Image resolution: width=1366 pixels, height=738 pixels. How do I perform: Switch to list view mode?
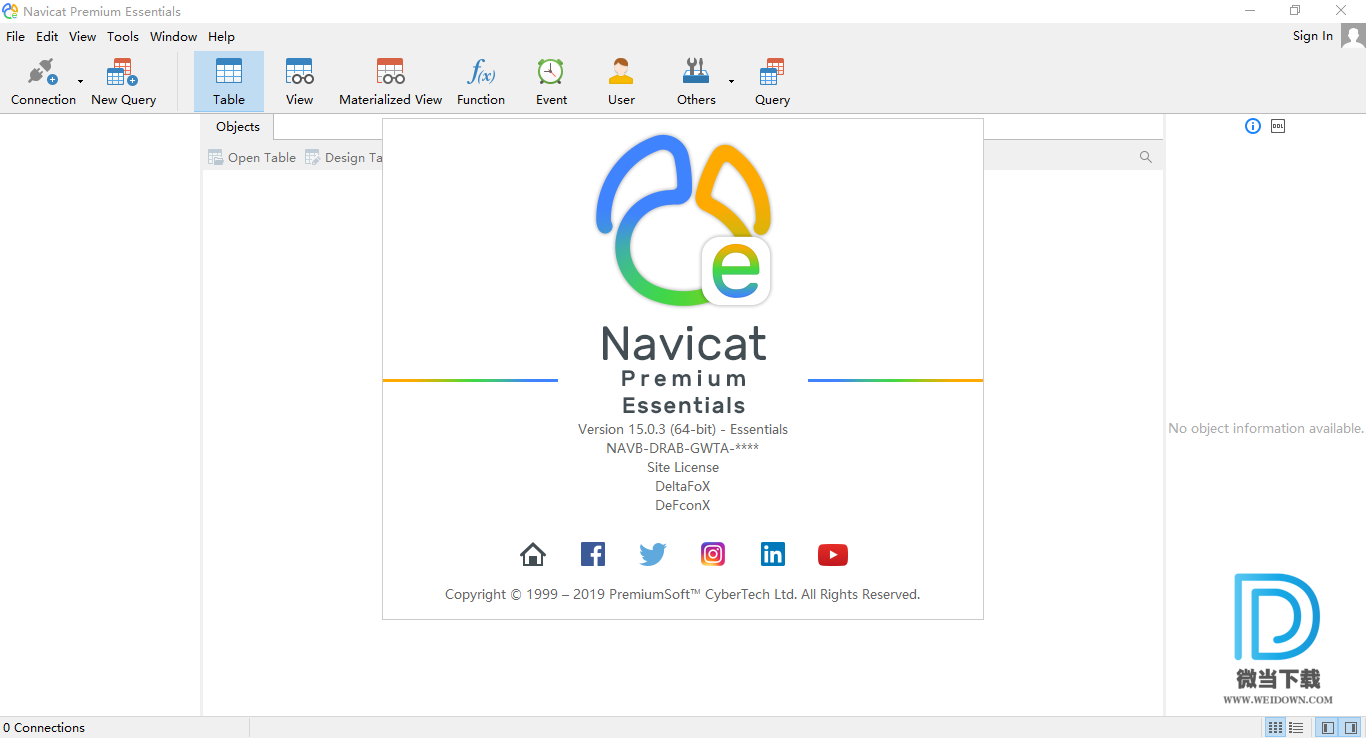pyautogui.click(x=1296, y=728)
